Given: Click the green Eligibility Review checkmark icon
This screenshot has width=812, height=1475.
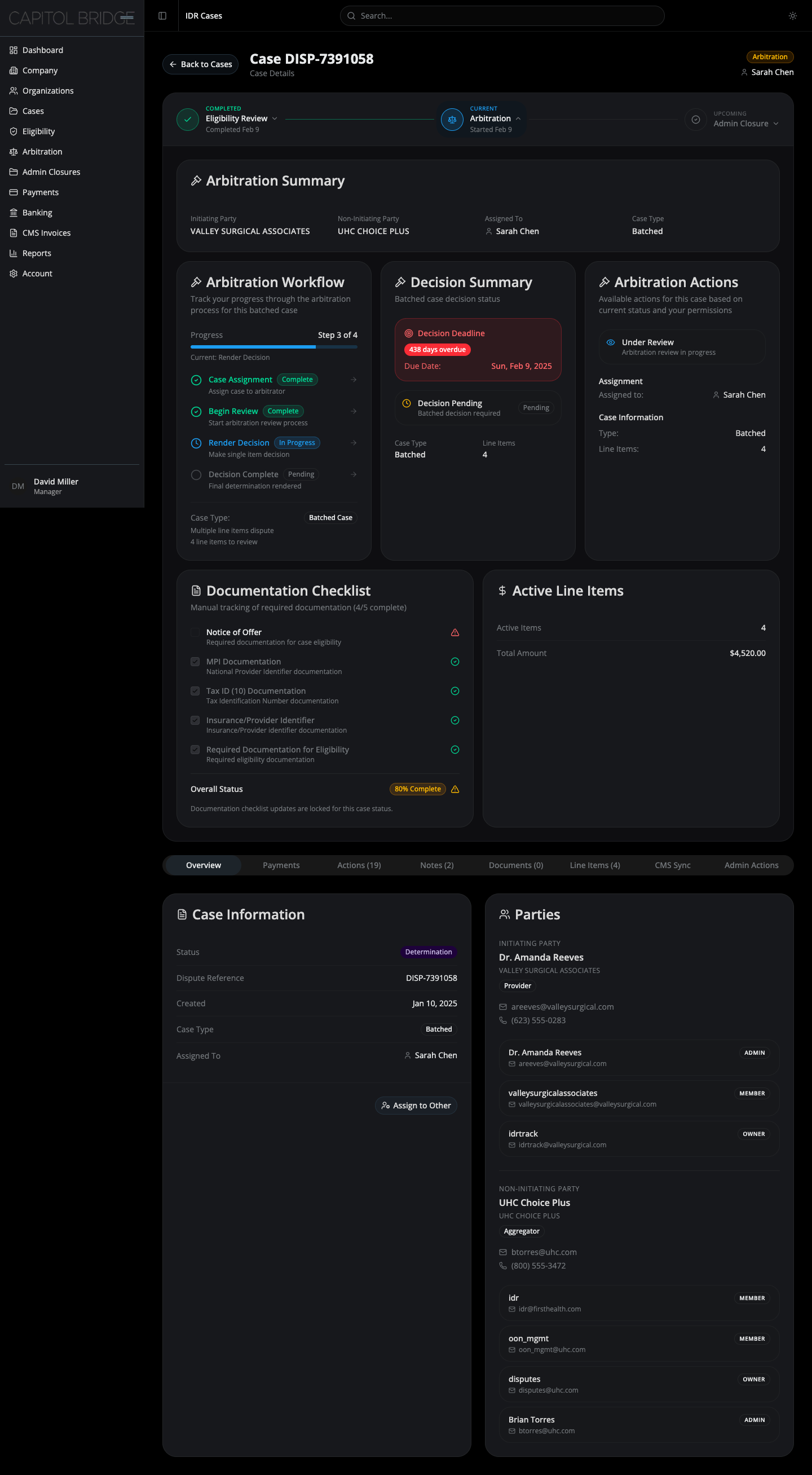Looking at the screenshot, I should (188, 120).
